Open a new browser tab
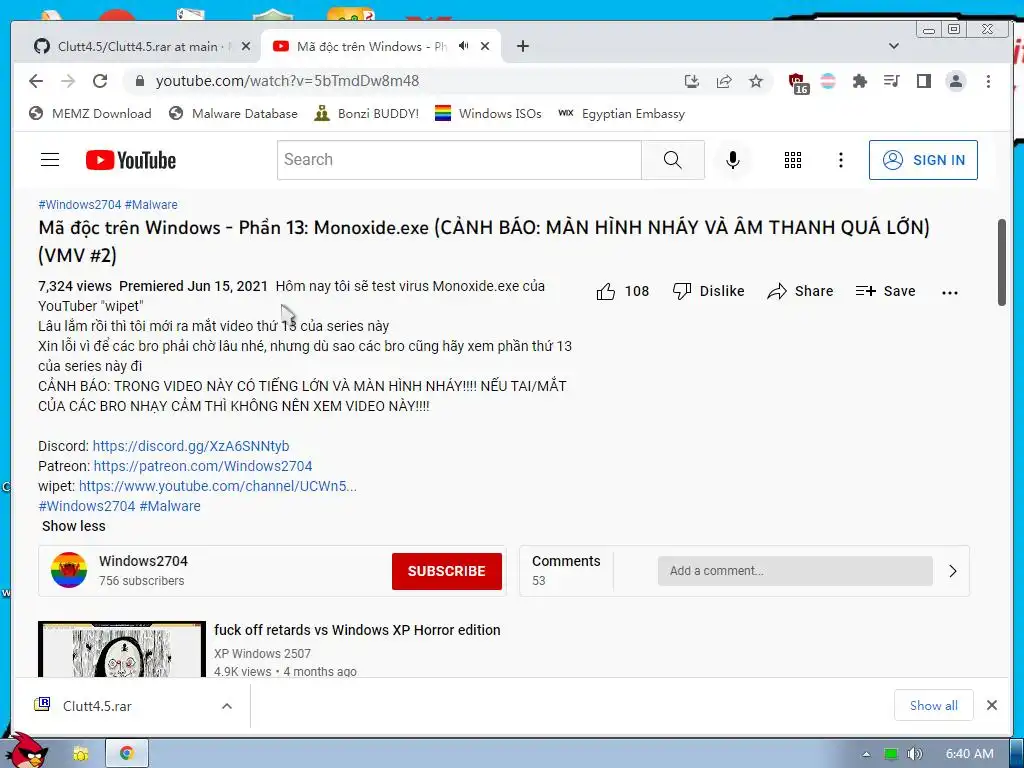 (x=522, y=46)
